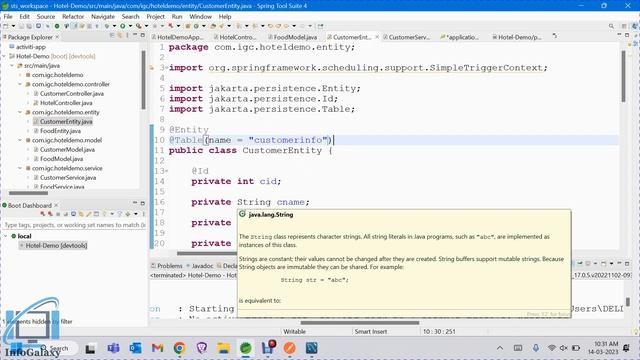Click the Package Explorer horizontal scrollbar
The width and height of the screenshot is (640, 360).
pyautogui.click(x=29, y=193)
